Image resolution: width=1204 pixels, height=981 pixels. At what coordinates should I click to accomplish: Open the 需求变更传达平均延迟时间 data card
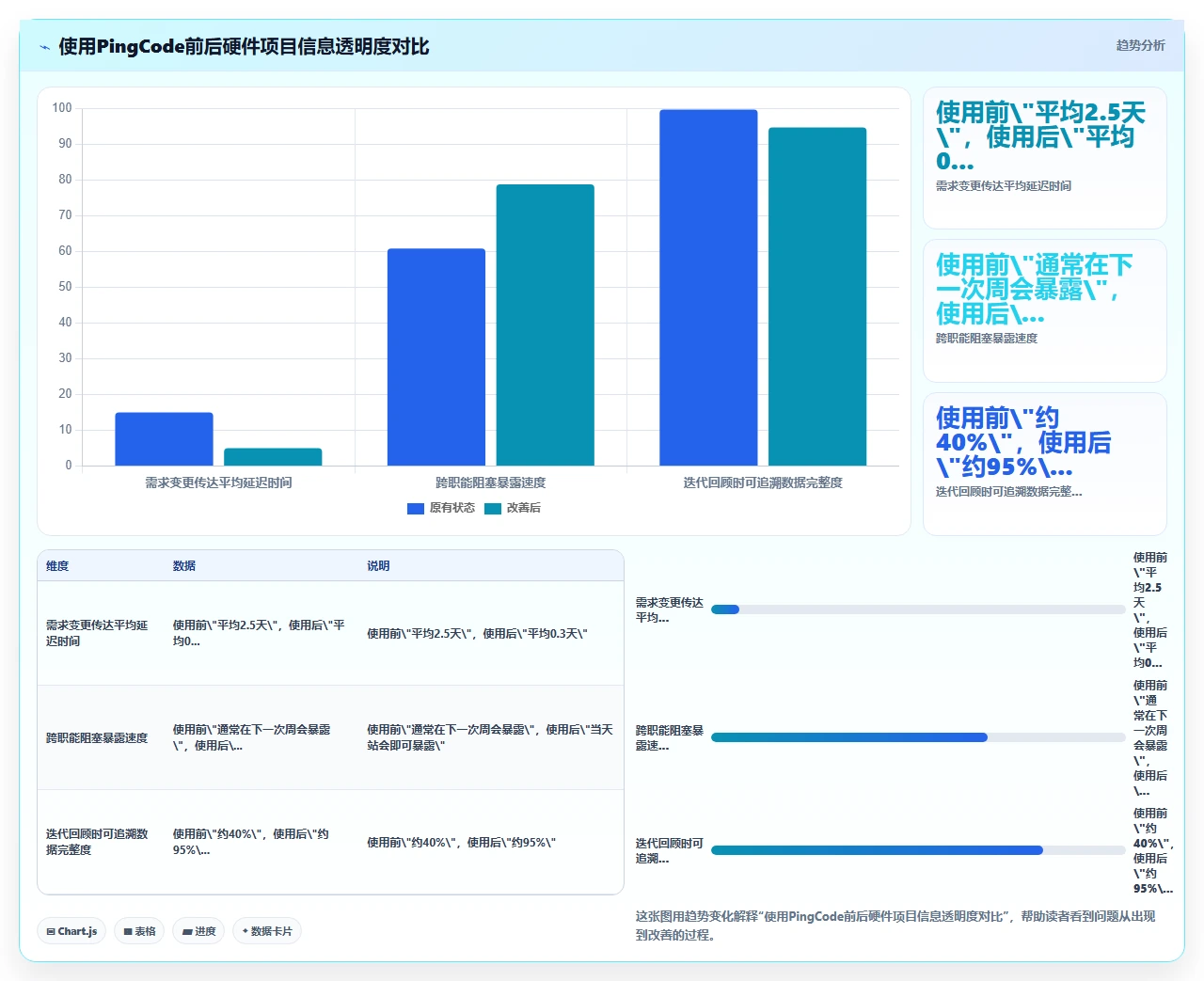tap(1045, 158)
